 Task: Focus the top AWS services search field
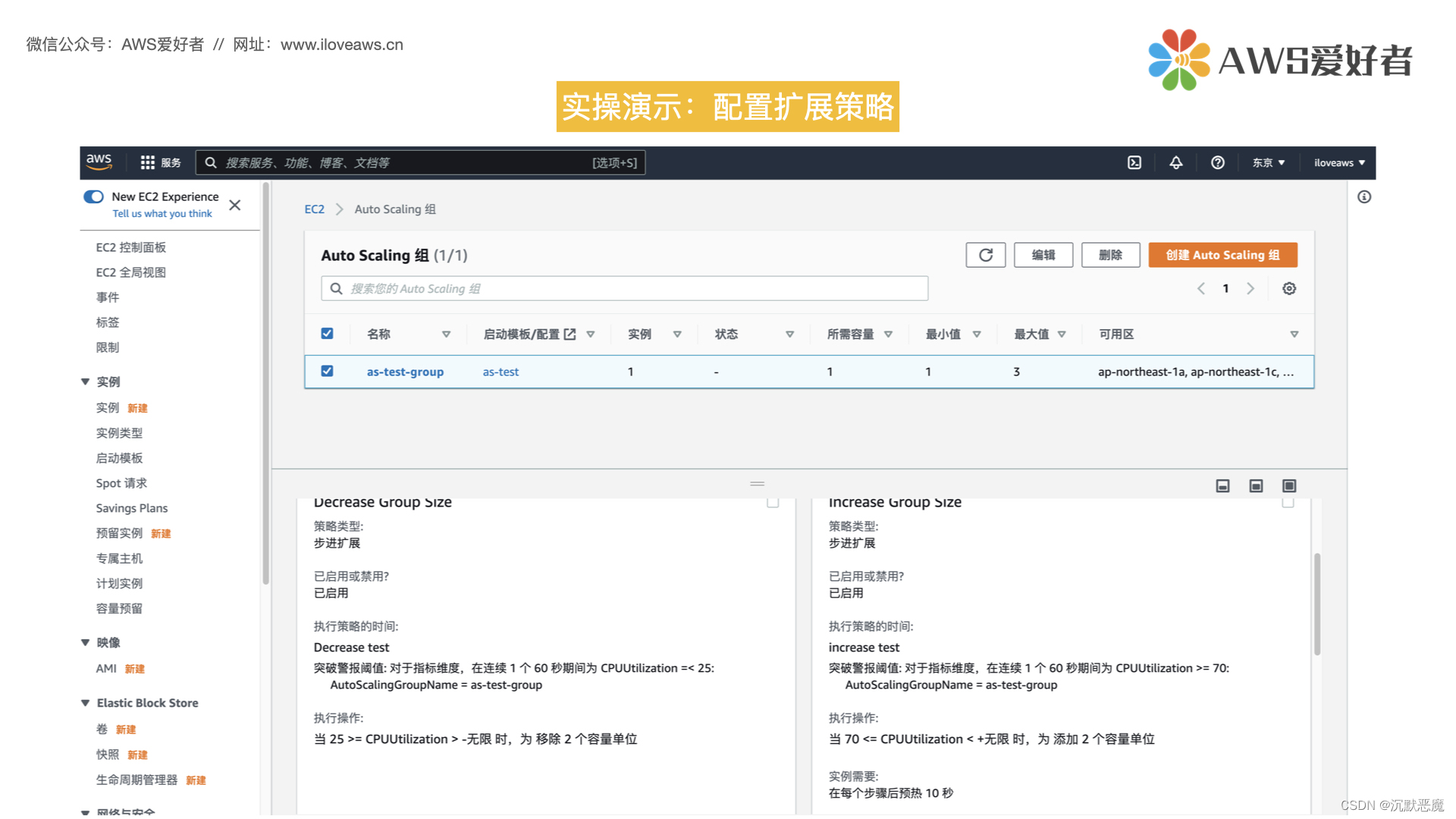tap(420, 162)
